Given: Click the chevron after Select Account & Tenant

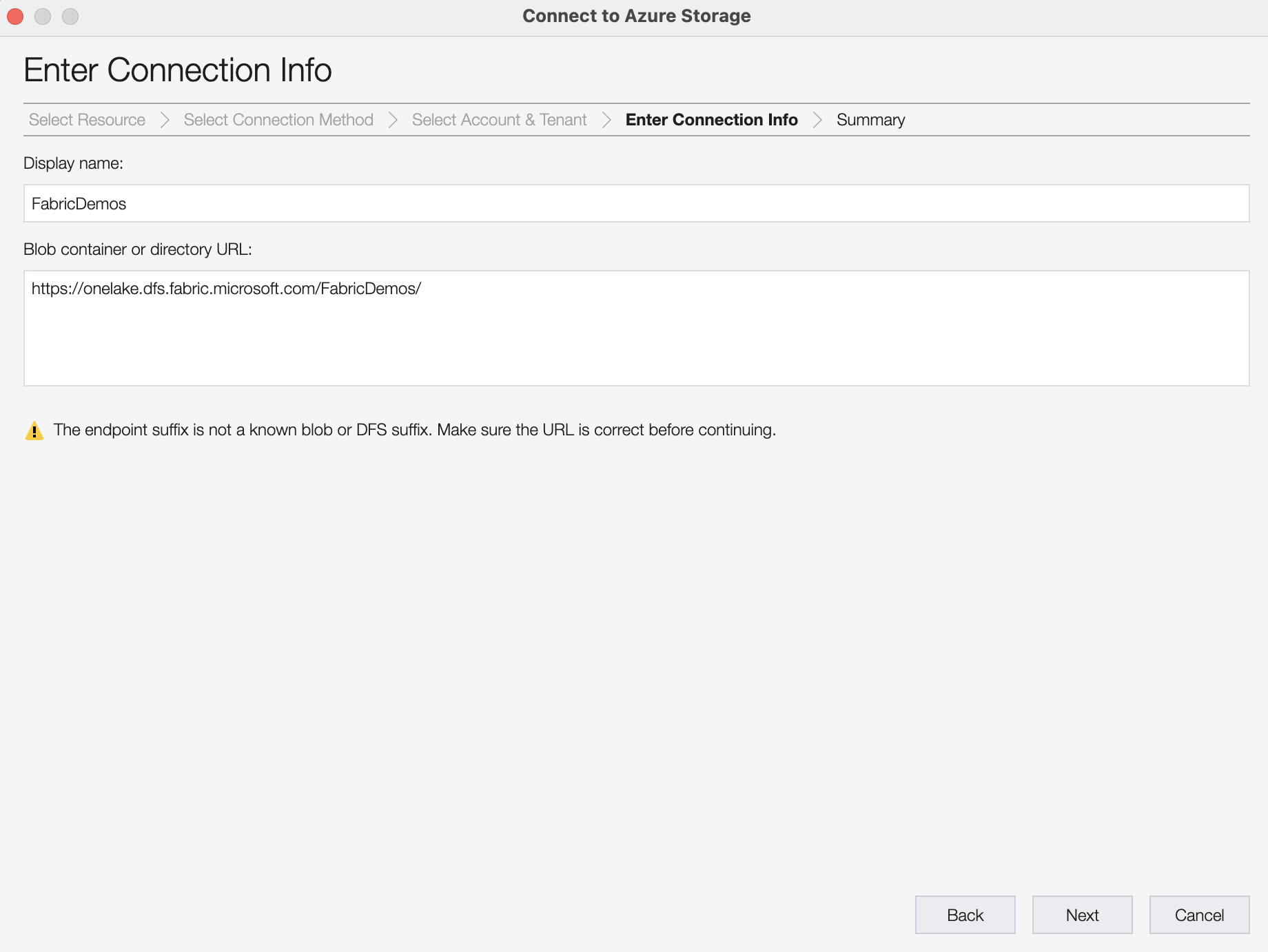Looking at the screenshot, I should [x=606, y=119].
